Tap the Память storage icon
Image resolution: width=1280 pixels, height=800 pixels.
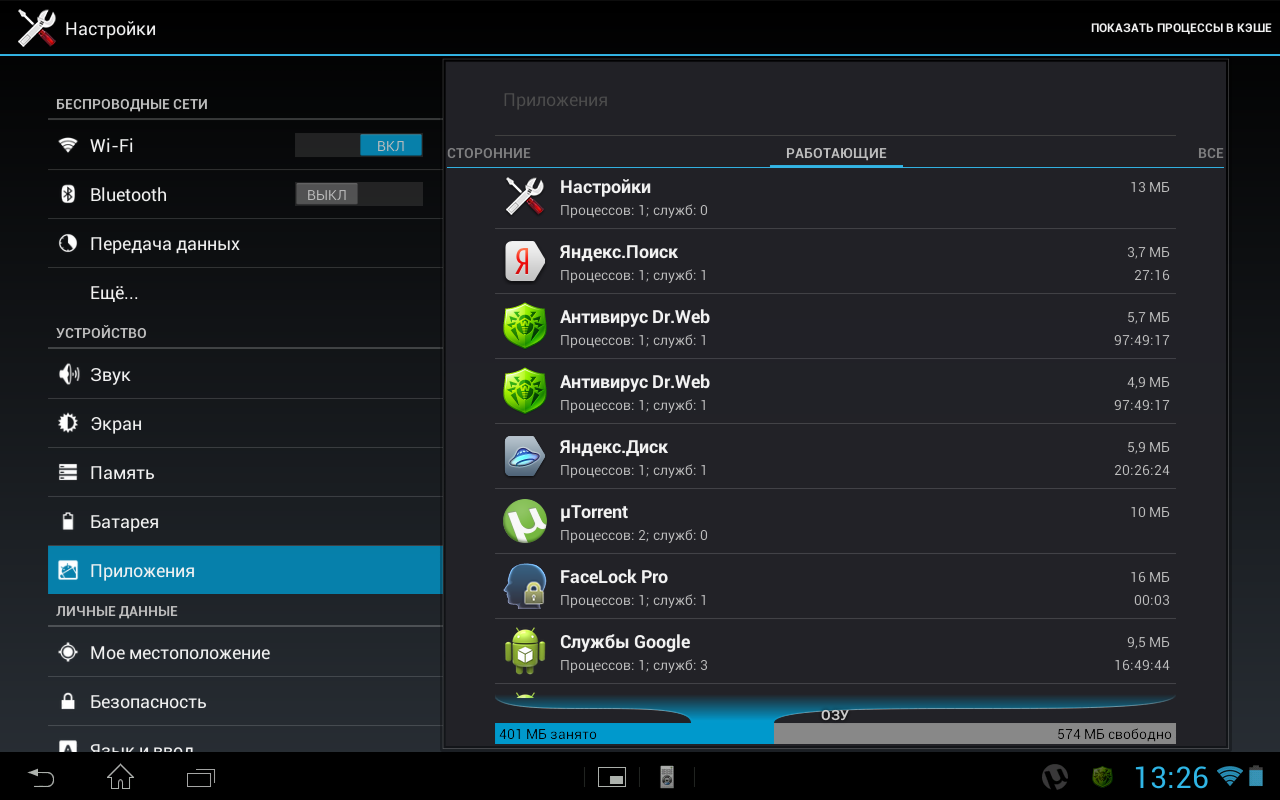tap(68, 472)
